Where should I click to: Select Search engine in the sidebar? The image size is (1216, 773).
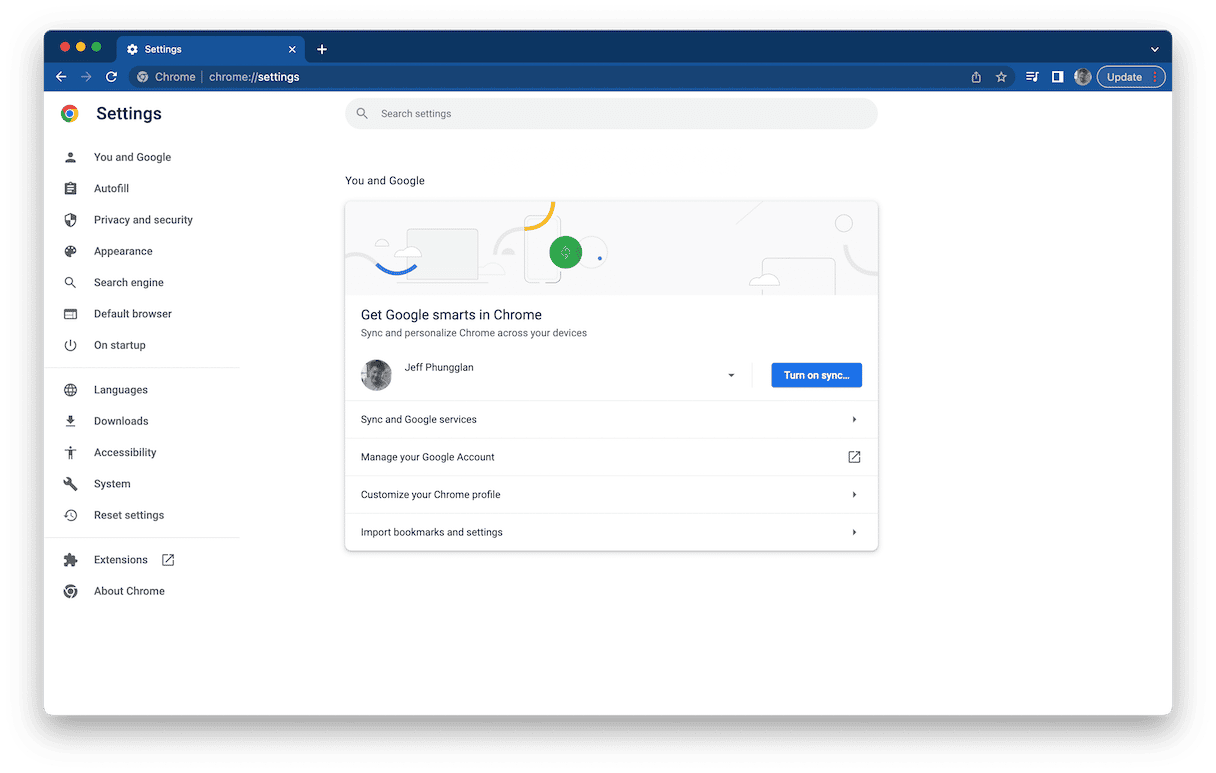[128, 283]
